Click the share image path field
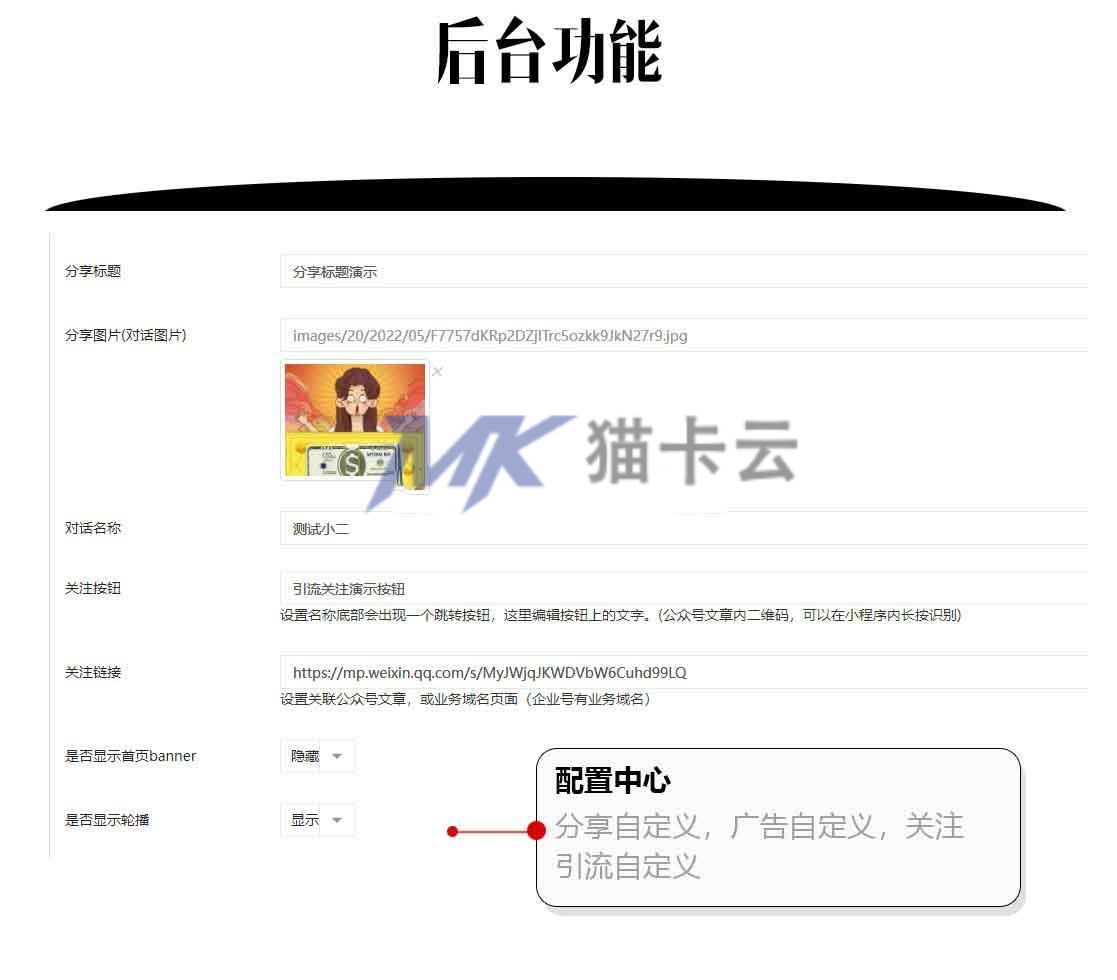This screenshot has width=1117, height=980. click(x=684, y=335)
